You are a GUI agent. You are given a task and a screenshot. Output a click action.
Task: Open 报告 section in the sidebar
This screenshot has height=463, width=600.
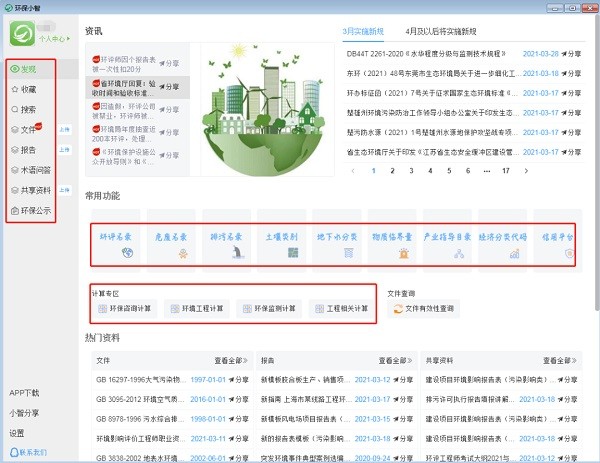tap(24, 150)
